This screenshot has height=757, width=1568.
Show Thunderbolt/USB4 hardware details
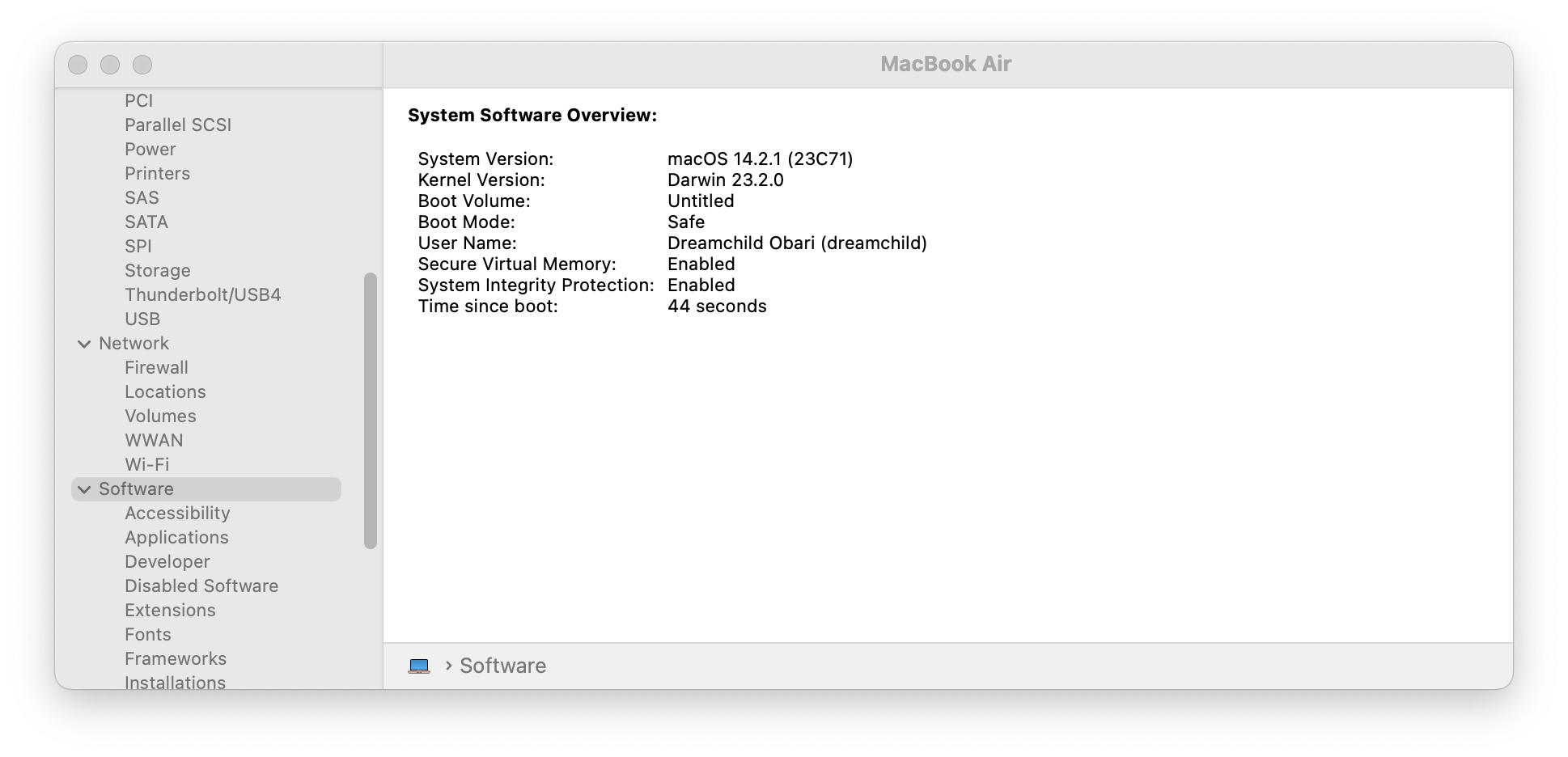click(x=203, y=294)
